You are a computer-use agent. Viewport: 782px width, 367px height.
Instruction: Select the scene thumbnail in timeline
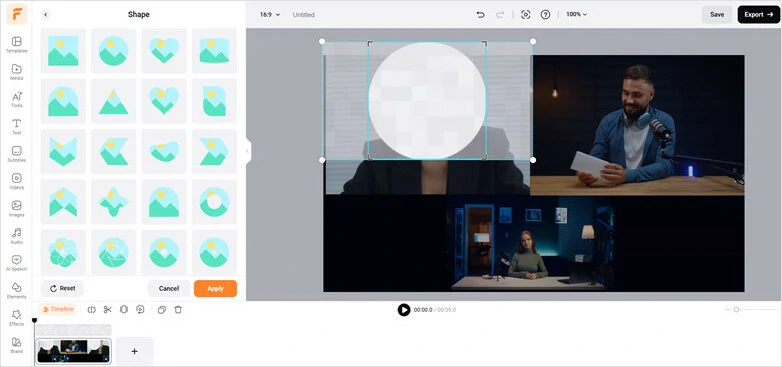(x=73, y=351)
